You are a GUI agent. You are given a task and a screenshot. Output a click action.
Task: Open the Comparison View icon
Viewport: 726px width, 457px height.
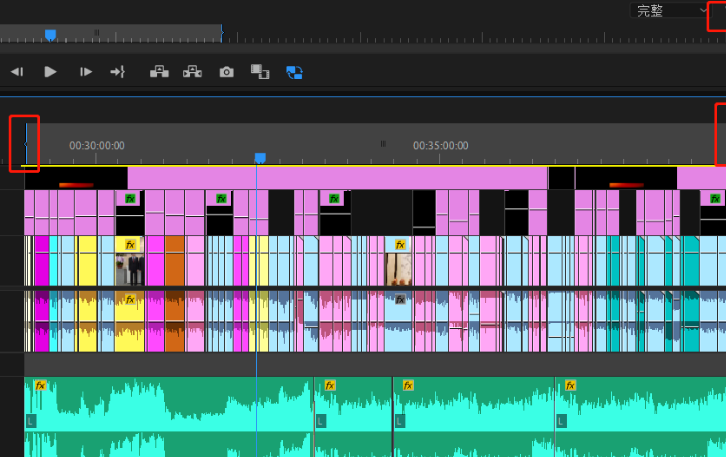click(260, 72)
